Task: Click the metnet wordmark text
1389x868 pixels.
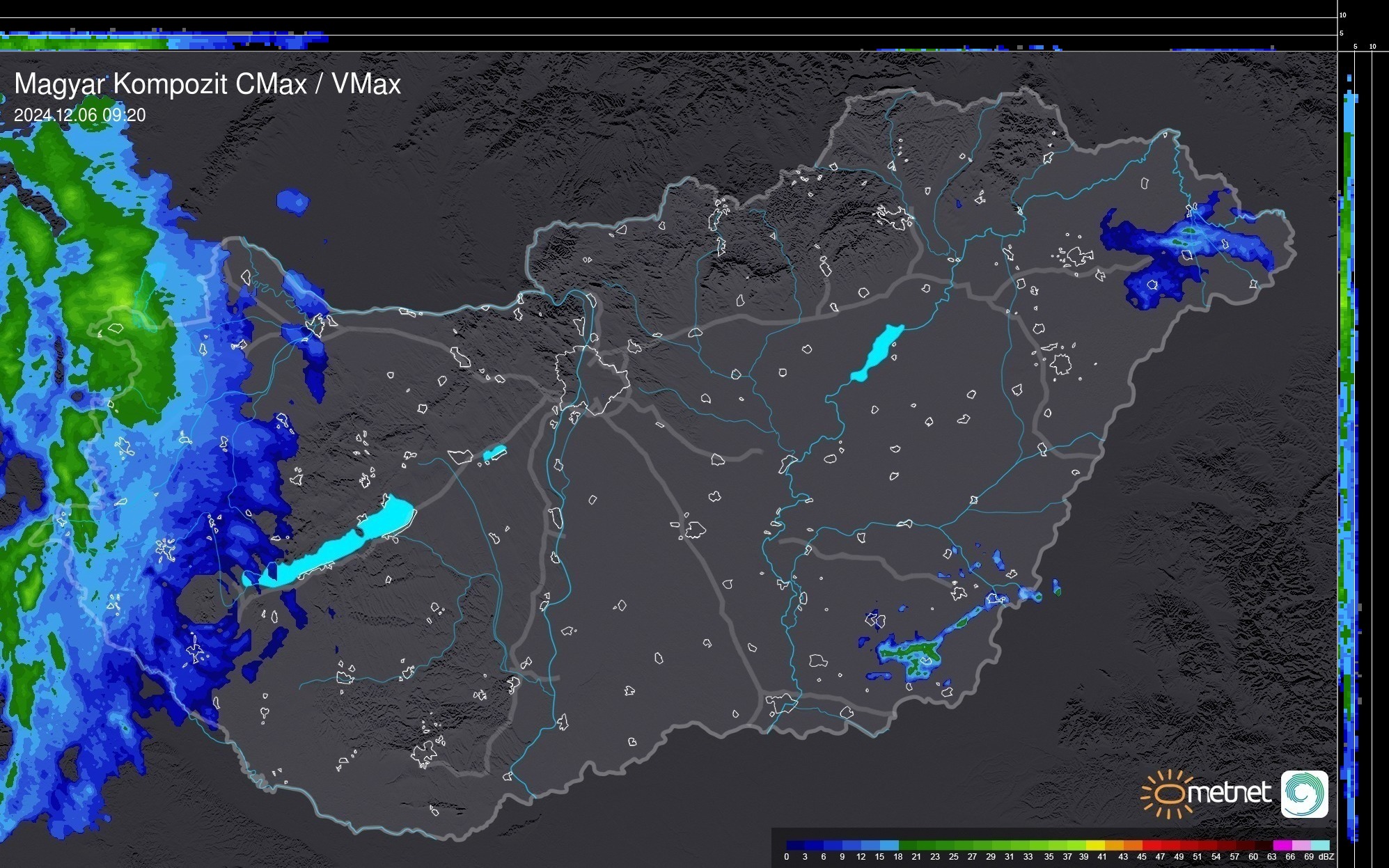Action: pos(1230,794)
